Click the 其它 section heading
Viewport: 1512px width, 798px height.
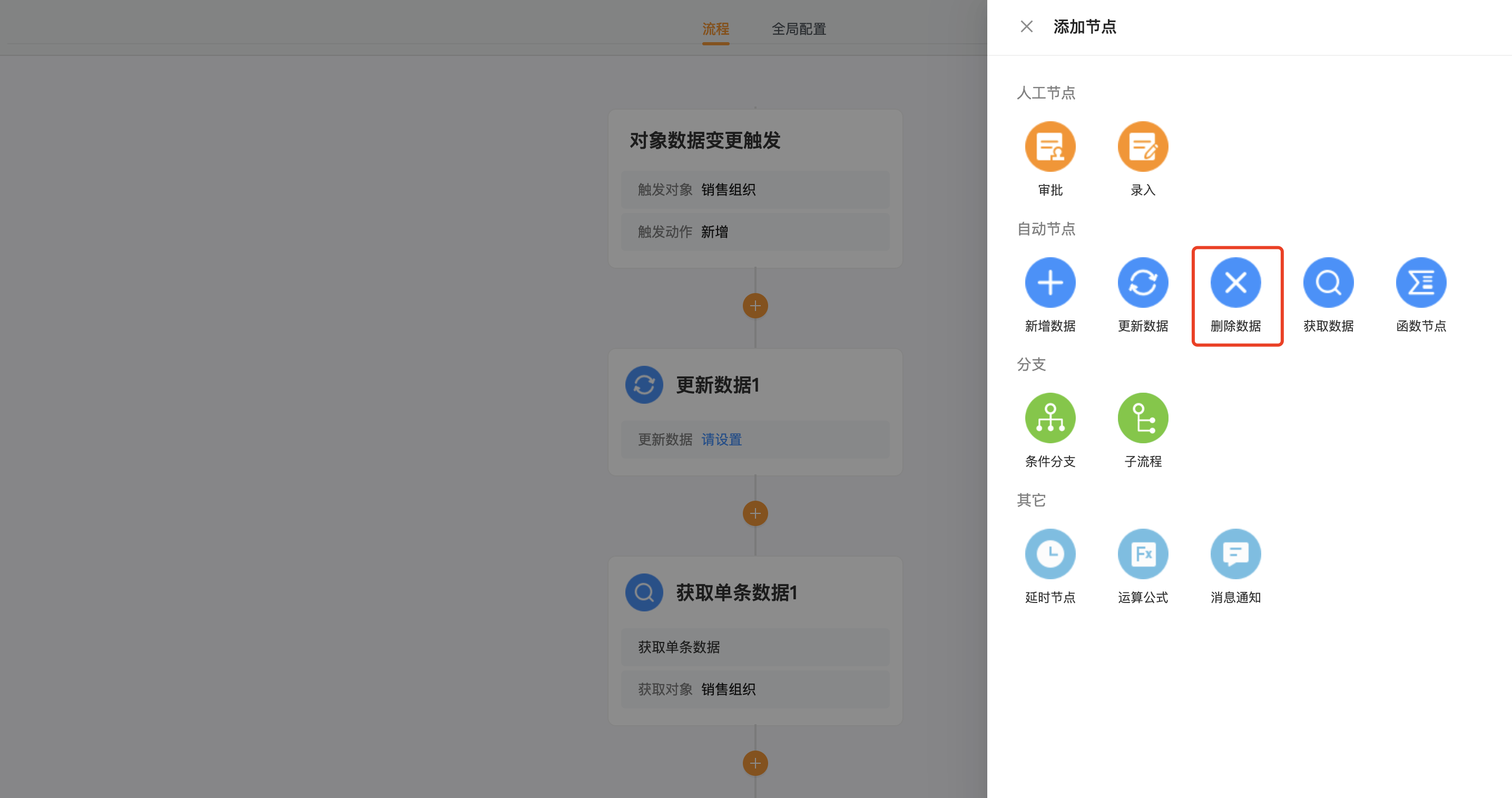1032,500
